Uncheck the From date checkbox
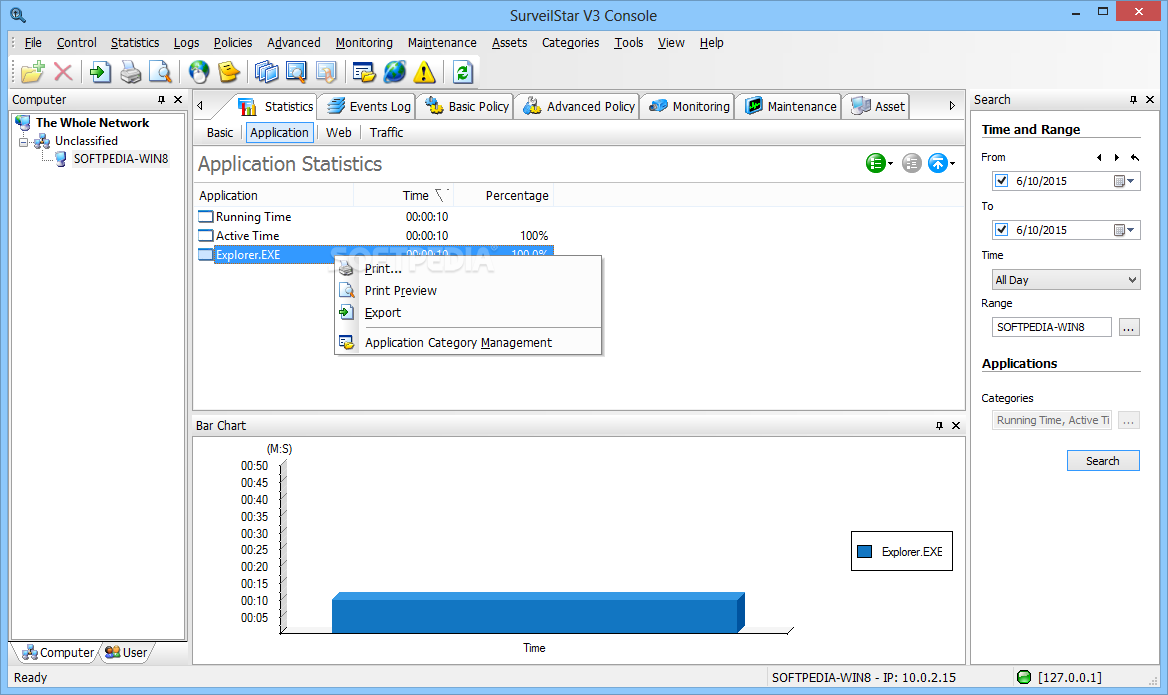This screenshot has height=695, width=1168. (x=1001, y=181)
